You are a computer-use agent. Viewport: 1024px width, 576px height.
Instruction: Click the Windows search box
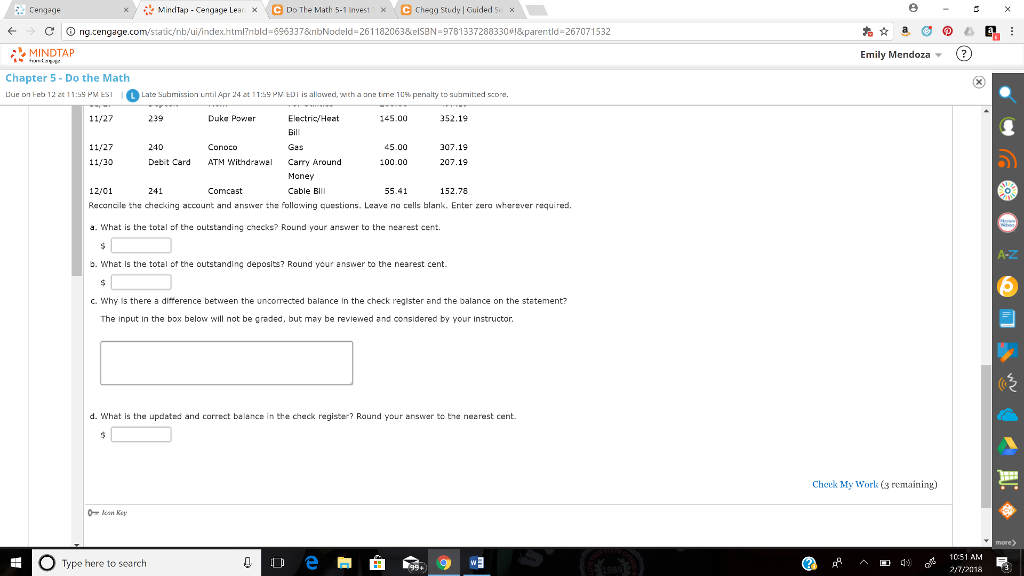(146, 562)
